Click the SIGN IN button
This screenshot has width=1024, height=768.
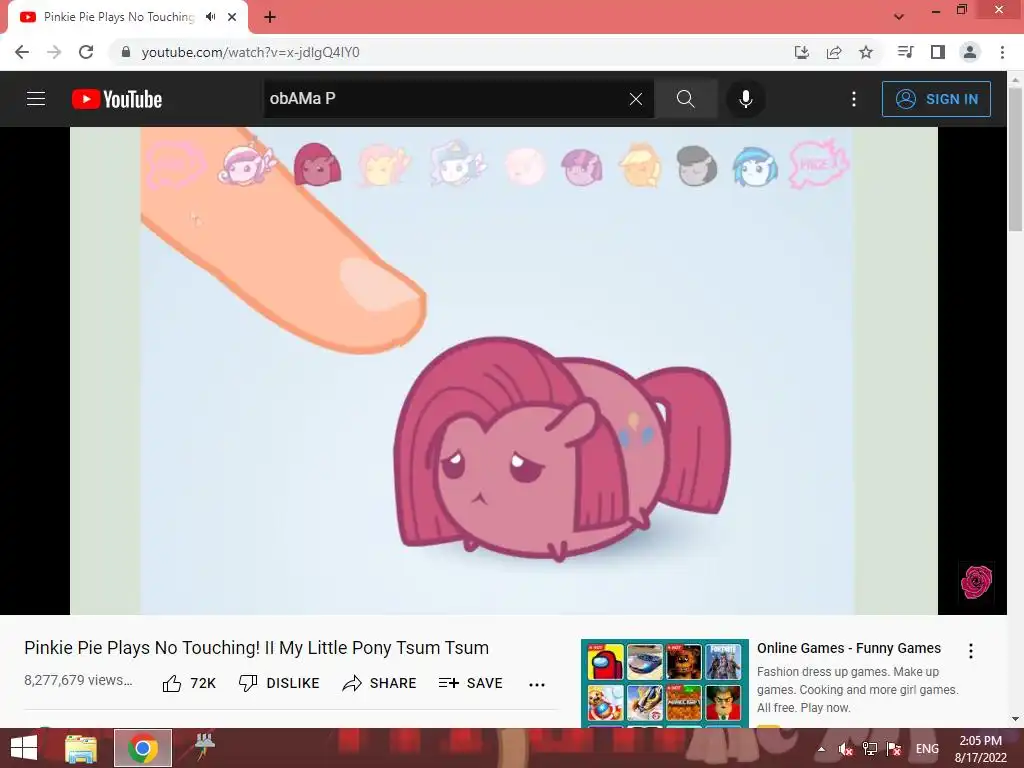tap(936, 99)
